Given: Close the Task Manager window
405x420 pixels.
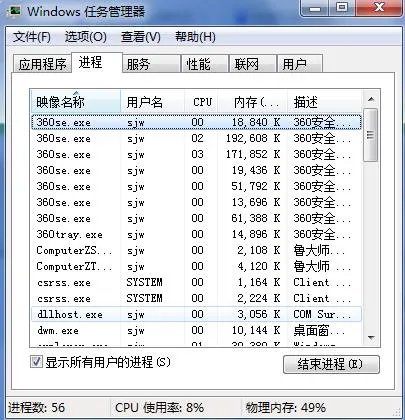Looking at the screenshot, I should point(378,8).
